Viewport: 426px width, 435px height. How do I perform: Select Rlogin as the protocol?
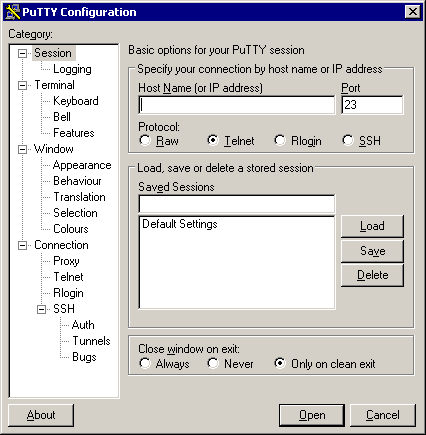280,140
